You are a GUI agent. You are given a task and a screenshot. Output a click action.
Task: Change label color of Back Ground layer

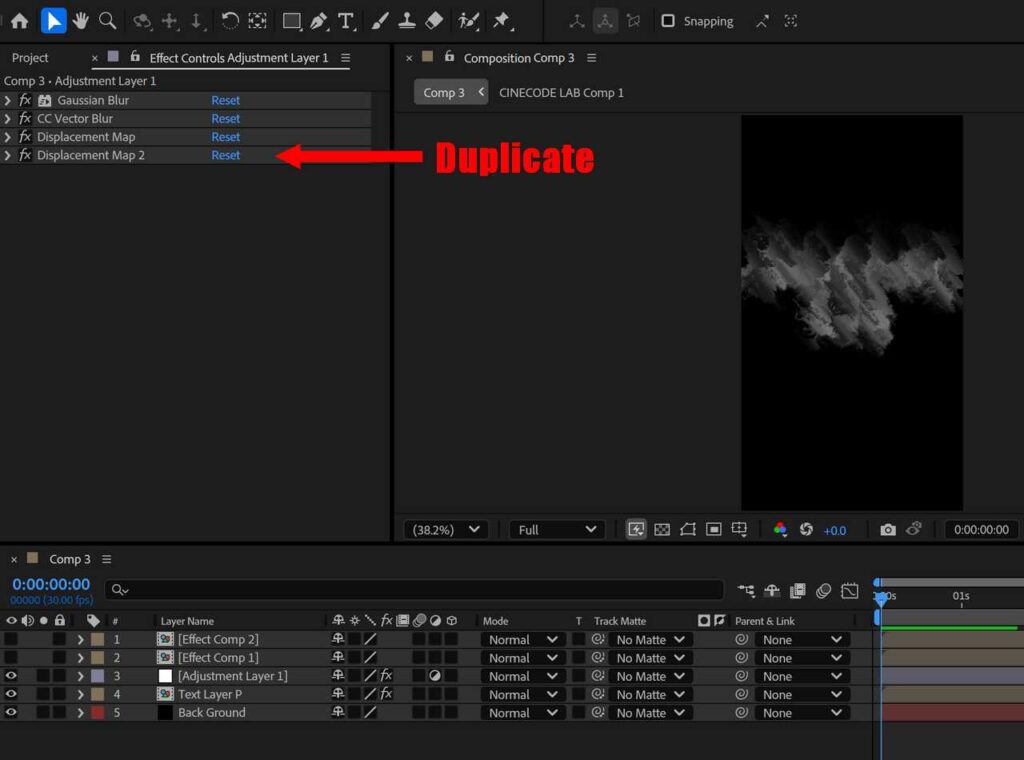pos(97,712)
